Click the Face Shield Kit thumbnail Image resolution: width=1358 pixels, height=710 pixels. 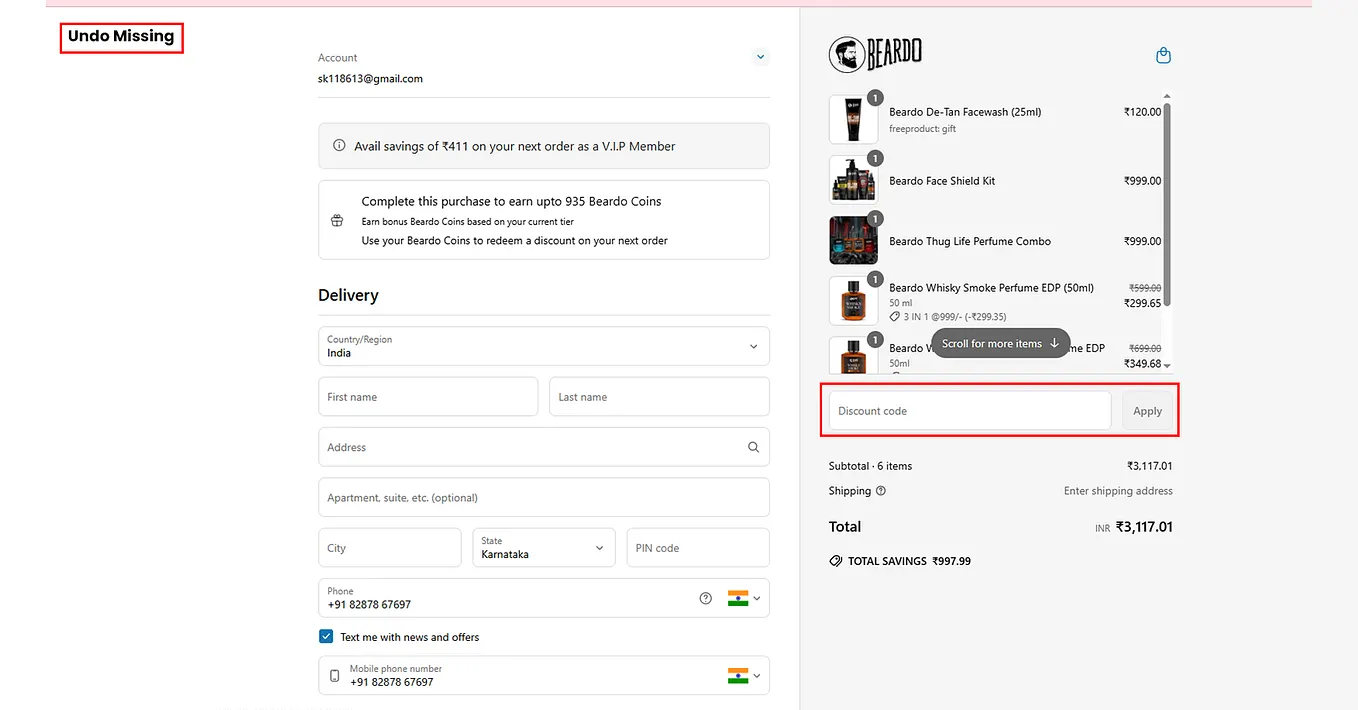click(853, 180)
